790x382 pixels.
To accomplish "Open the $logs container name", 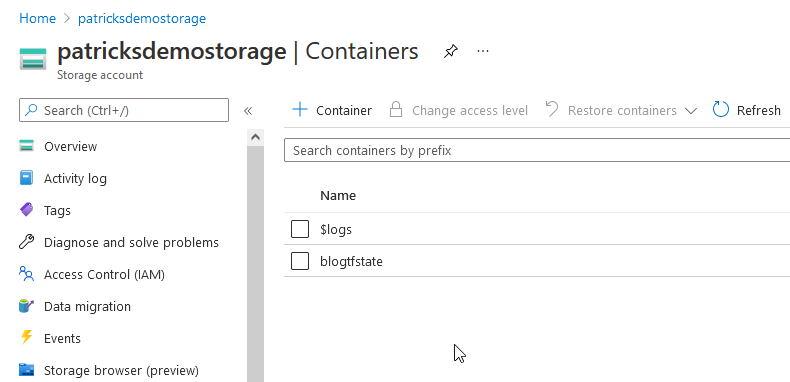I will click(x=336, y=229).
